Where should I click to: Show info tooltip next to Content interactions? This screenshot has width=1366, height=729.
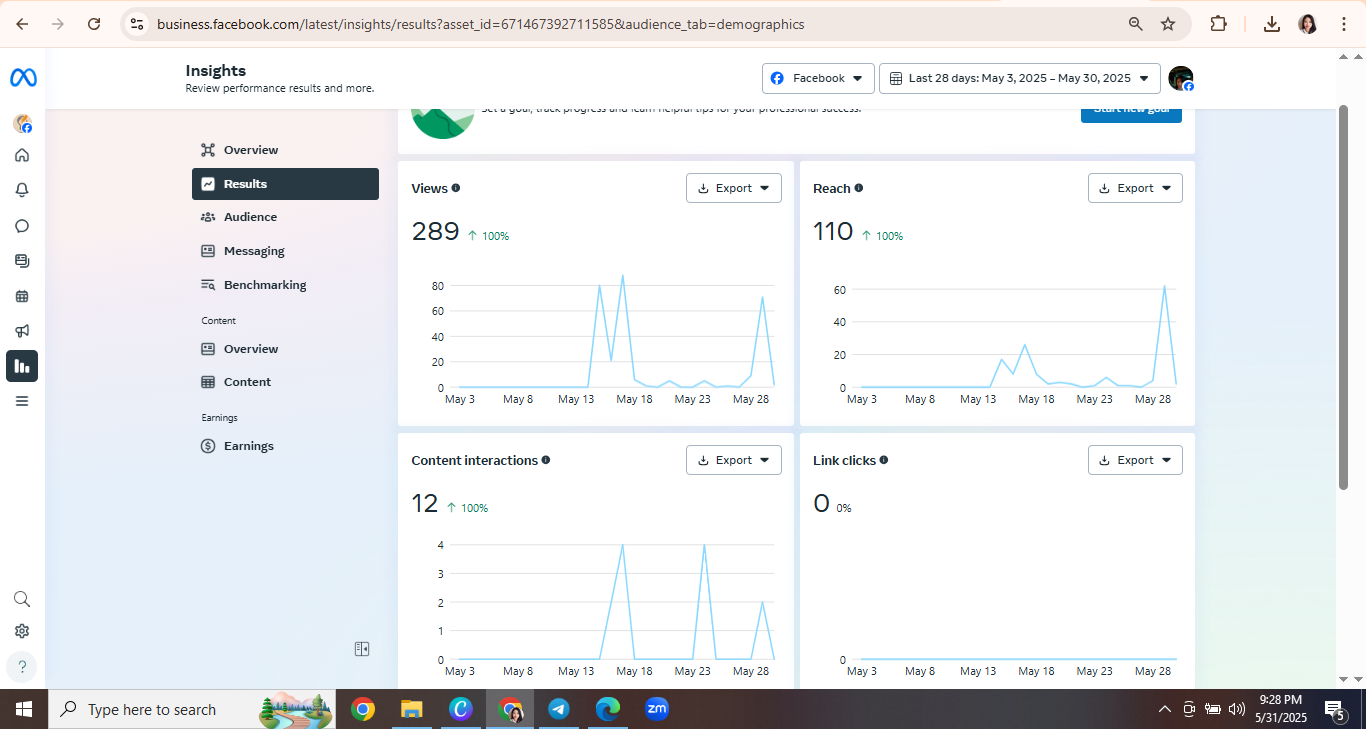click(546, 460)
